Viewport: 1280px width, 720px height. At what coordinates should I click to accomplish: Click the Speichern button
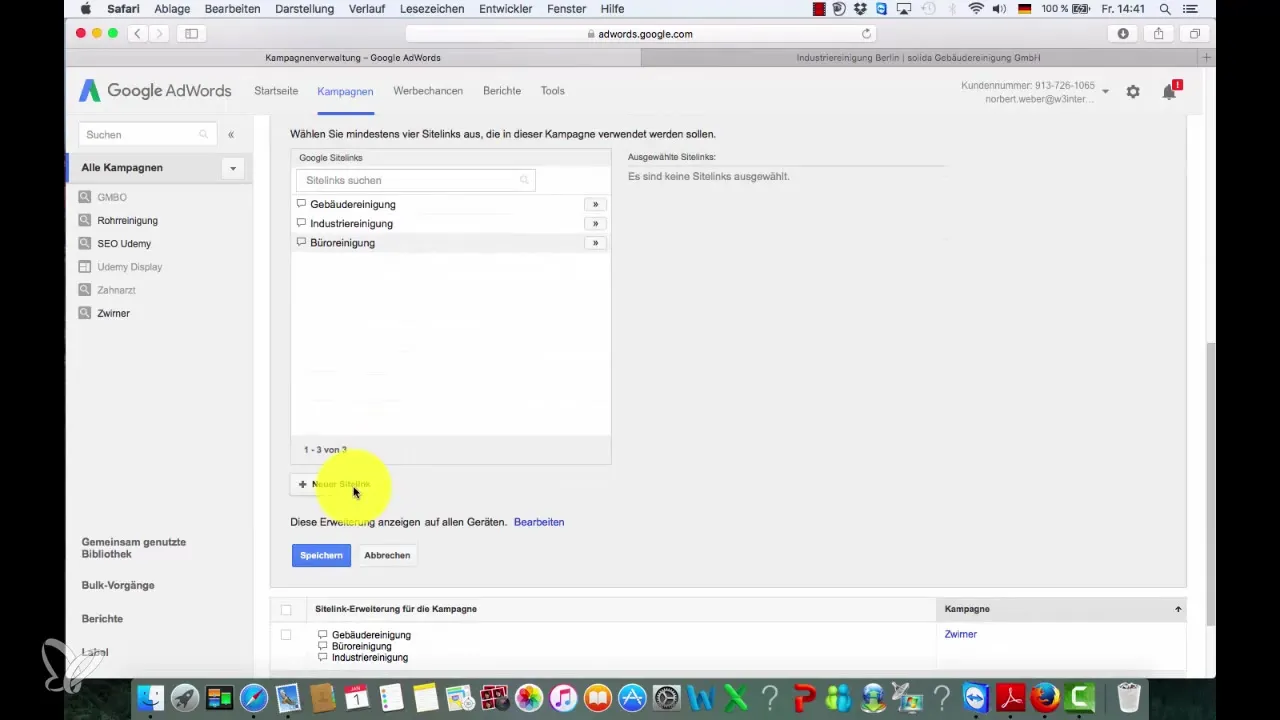(x=321, y=555)
